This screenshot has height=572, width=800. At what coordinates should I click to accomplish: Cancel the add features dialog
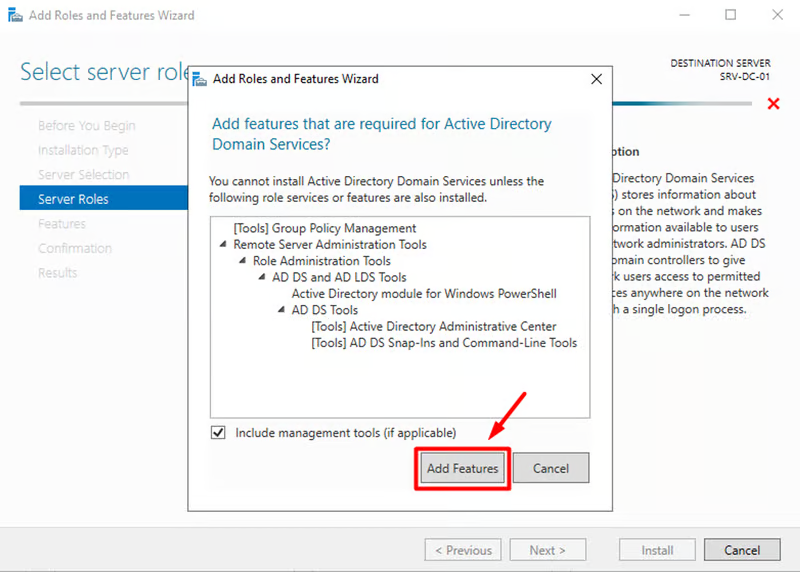coord(550,468)
